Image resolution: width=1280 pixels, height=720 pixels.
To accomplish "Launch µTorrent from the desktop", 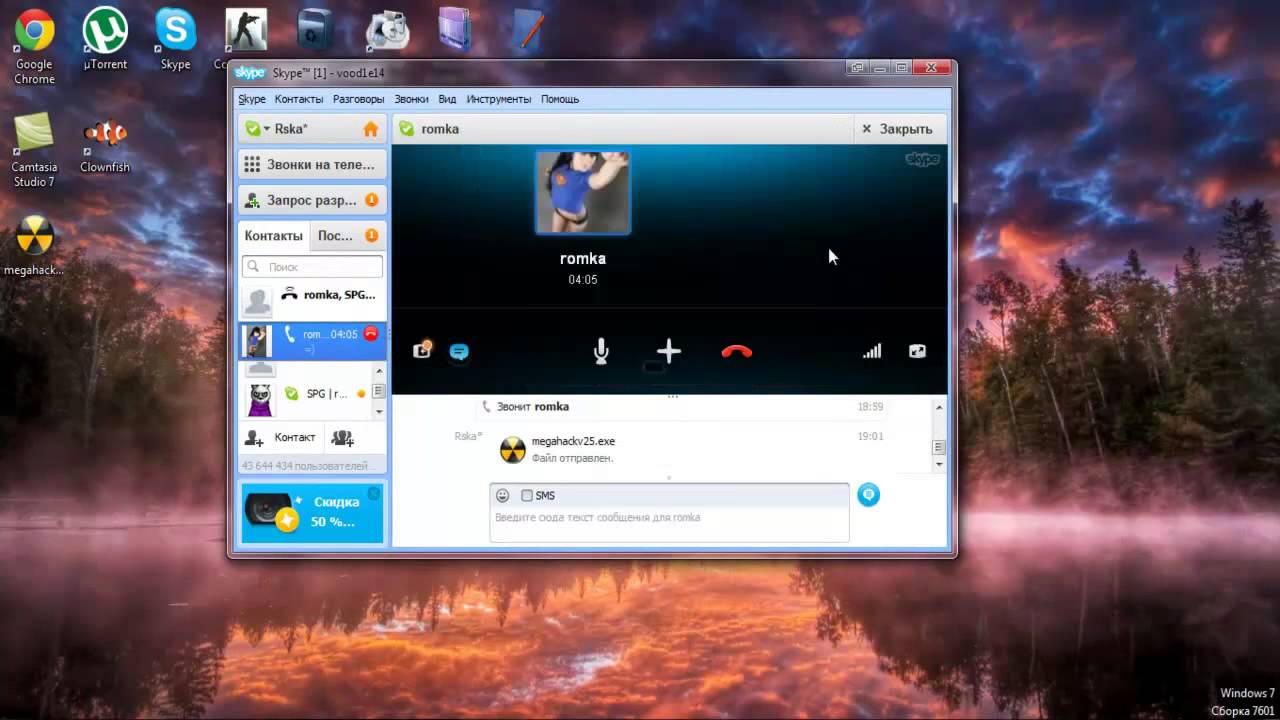I will click(x=104, y=40).
